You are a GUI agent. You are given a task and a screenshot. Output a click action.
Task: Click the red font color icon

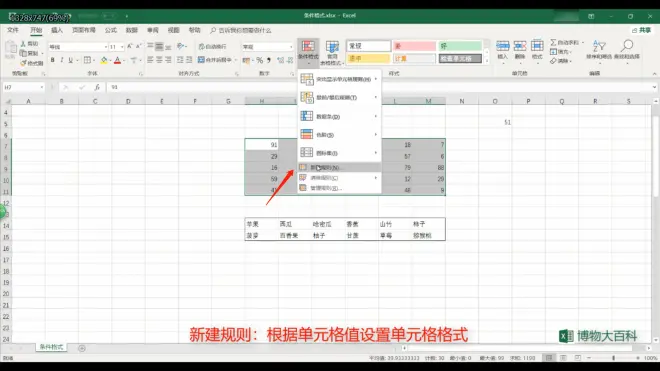[x=117, y=60]
